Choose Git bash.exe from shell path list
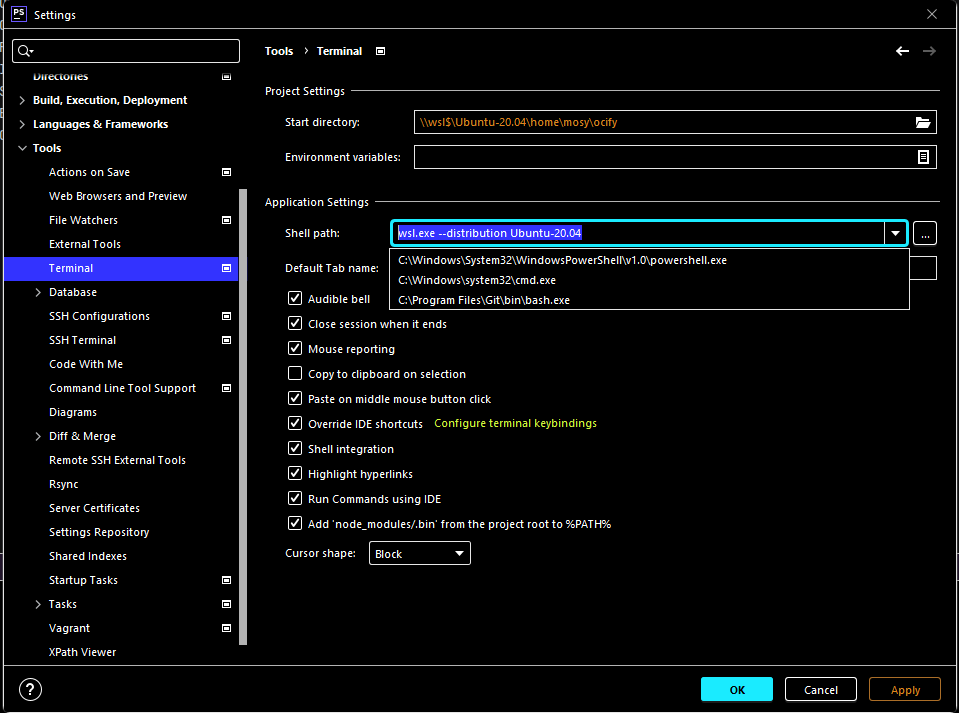Screen dimensions: 959x713 649,300
